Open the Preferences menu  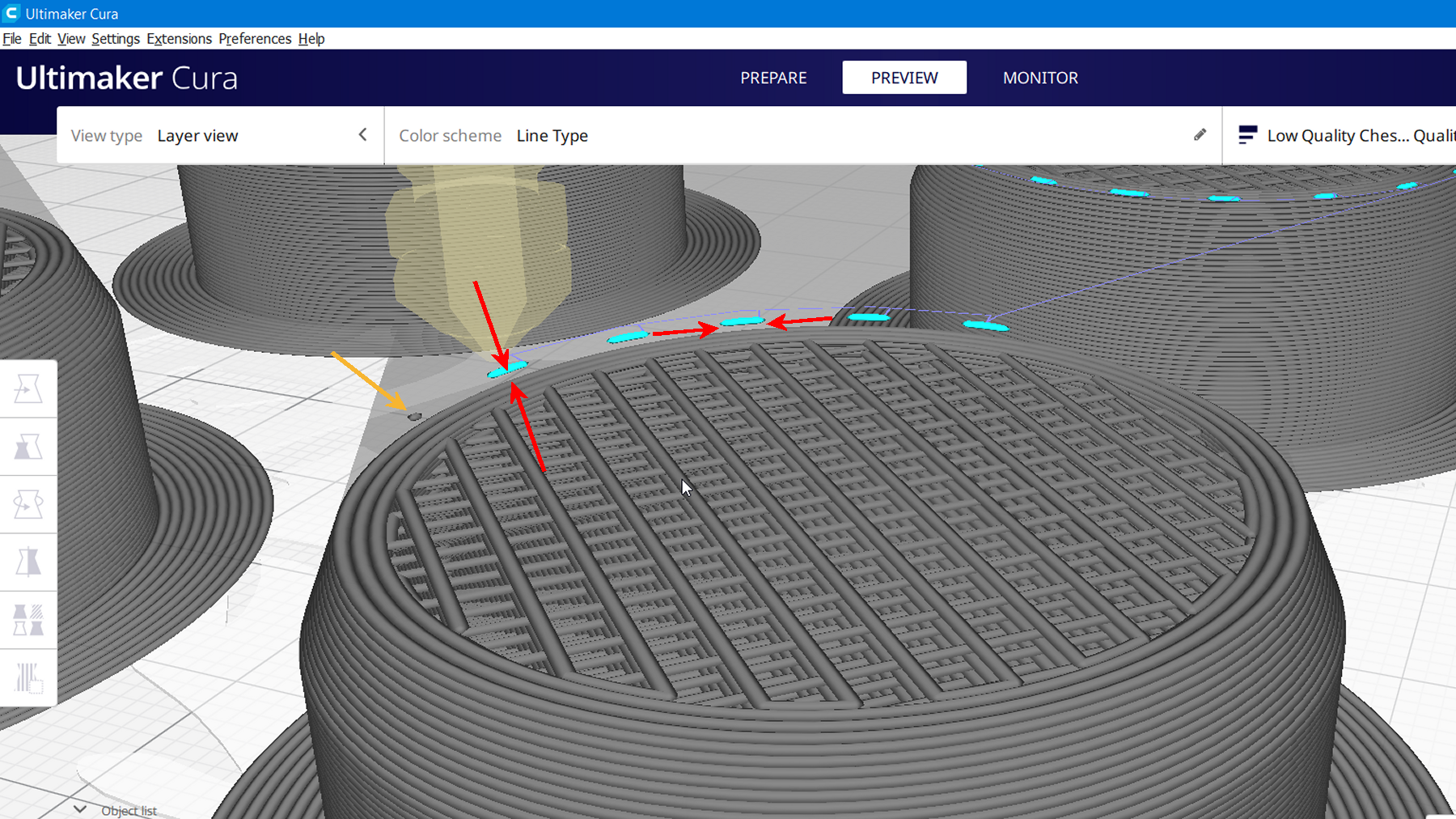pyautogui.click(x=255, y=39)
